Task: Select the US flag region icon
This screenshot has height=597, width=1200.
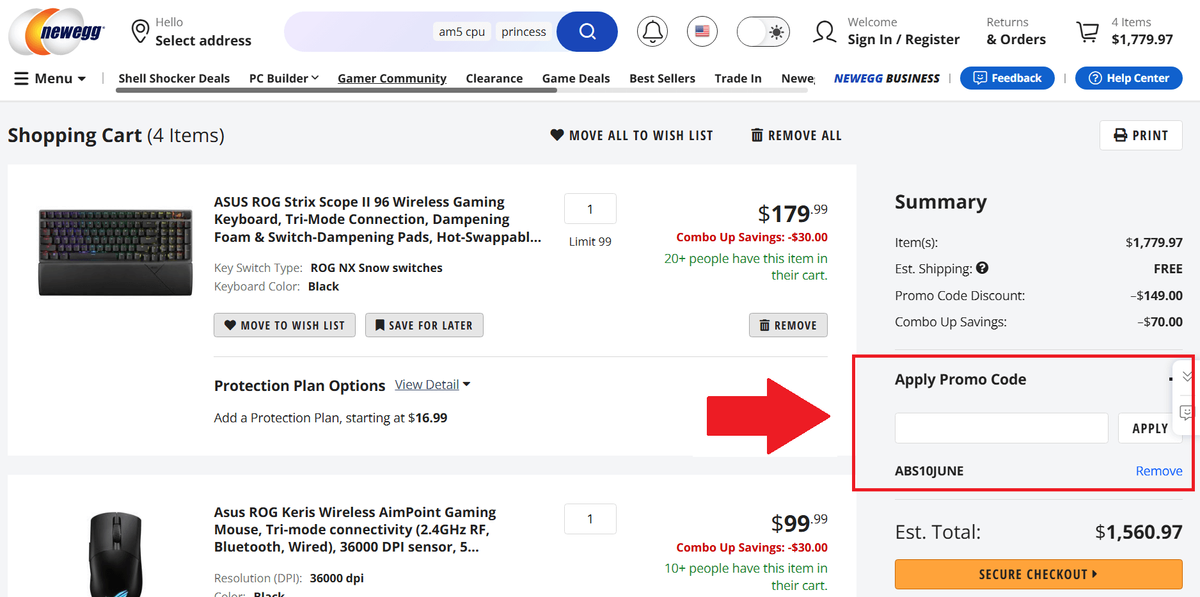Action: point(702,31)
